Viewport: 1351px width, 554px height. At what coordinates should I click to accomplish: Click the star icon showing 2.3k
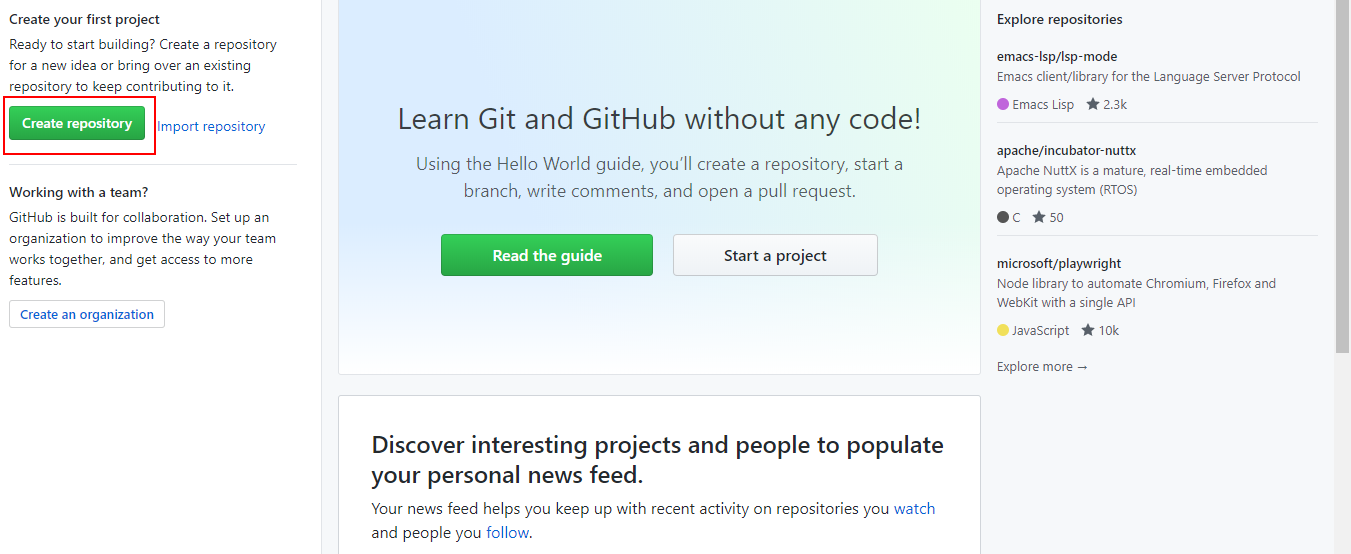click(1093, 104)
